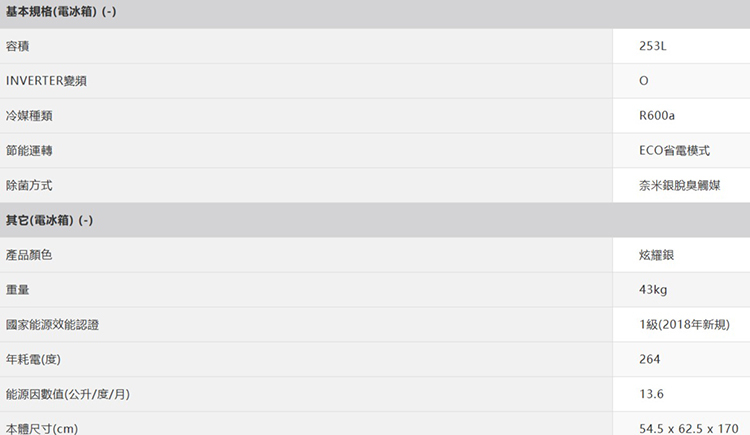Select the 冷媒種類 row label
750x435 pixels.
[x=29, y=116]
